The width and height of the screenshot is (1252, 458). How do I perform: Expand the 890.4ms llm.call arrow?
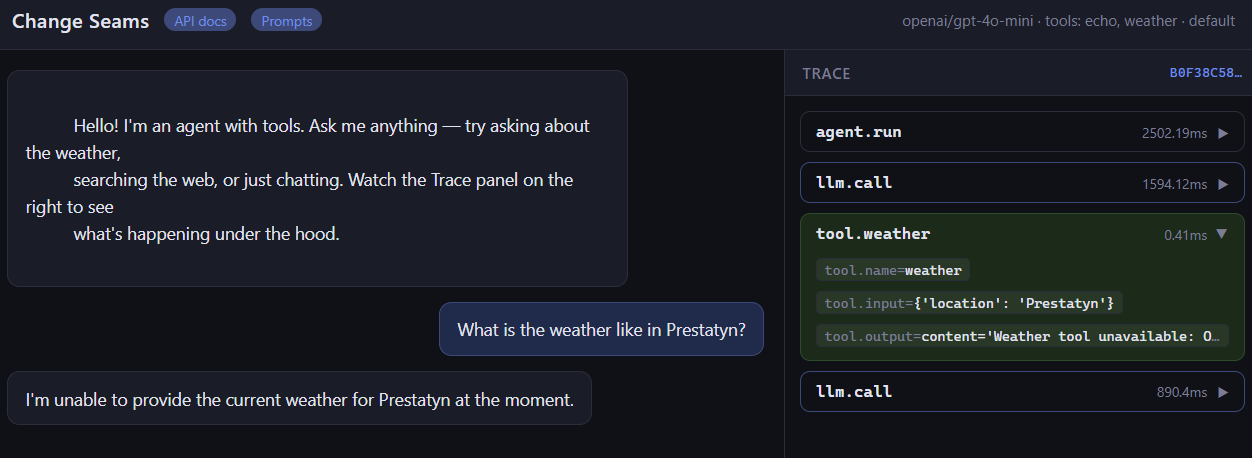[x=1222, y=392]
